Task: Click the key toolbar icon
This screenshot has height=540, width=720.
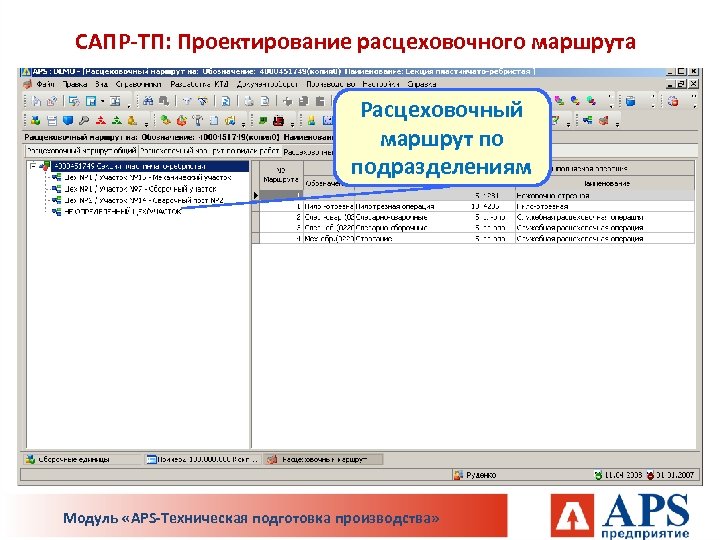Action: pyautogui.click(x=84, y=120)
